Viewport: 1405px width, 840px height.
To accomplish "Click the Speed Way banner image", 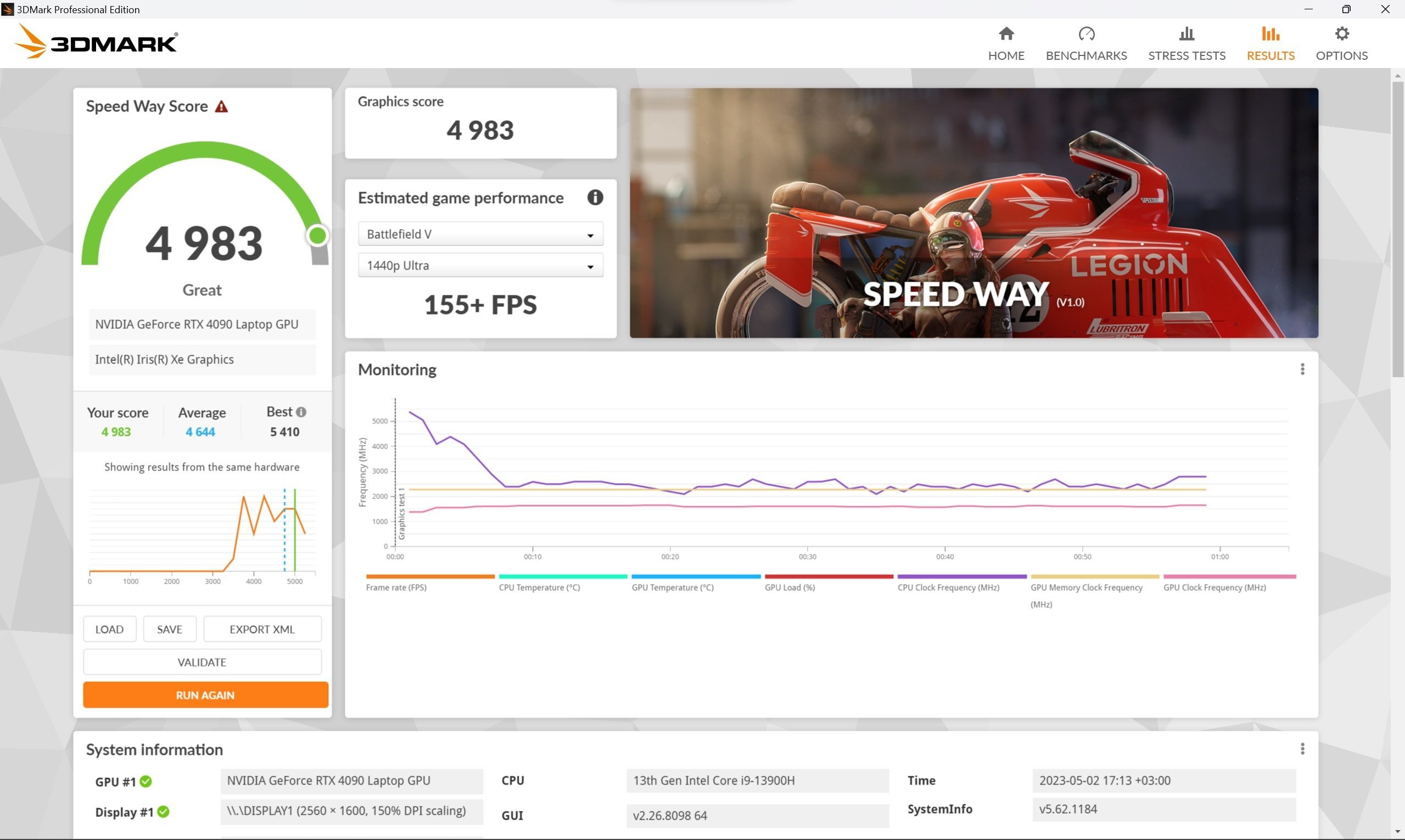I will [x=973, y=213].
